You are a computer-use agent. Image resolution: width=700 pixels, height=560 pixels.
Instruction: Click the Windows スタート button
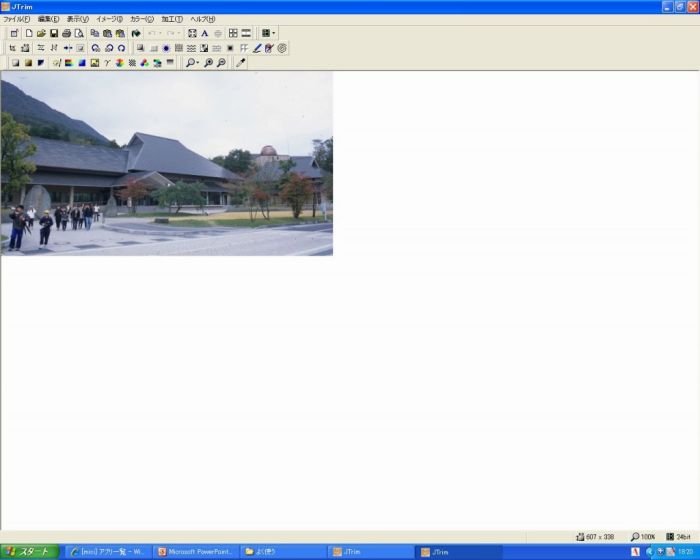click(30, 551)
